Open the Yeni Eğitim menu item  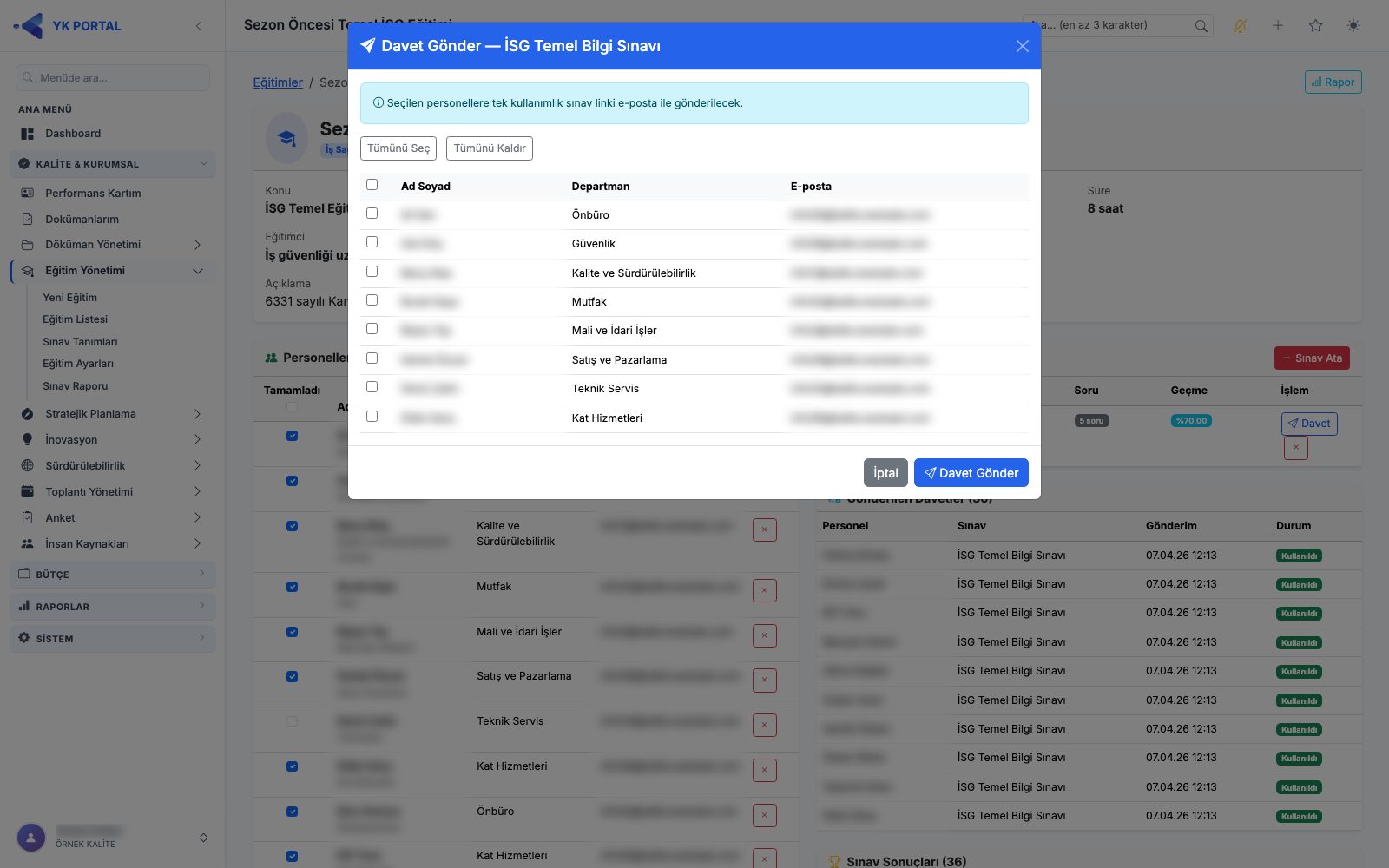(69, 298)
